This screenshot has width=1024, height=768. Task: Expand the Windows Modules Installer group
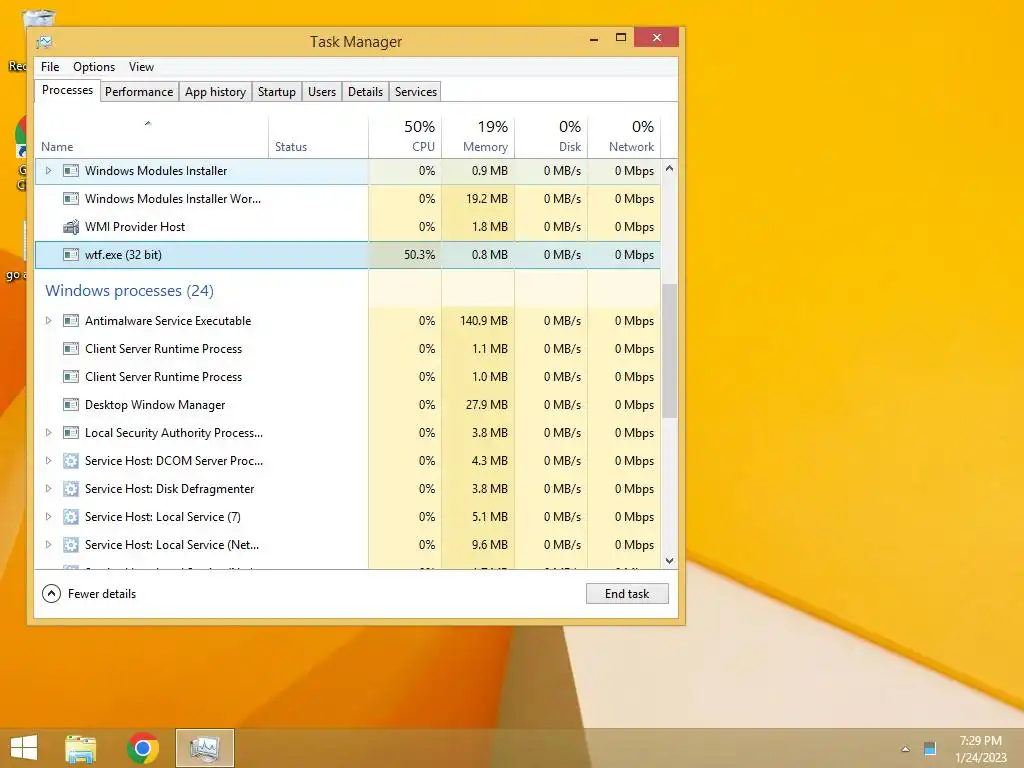[x=48, y=171]
